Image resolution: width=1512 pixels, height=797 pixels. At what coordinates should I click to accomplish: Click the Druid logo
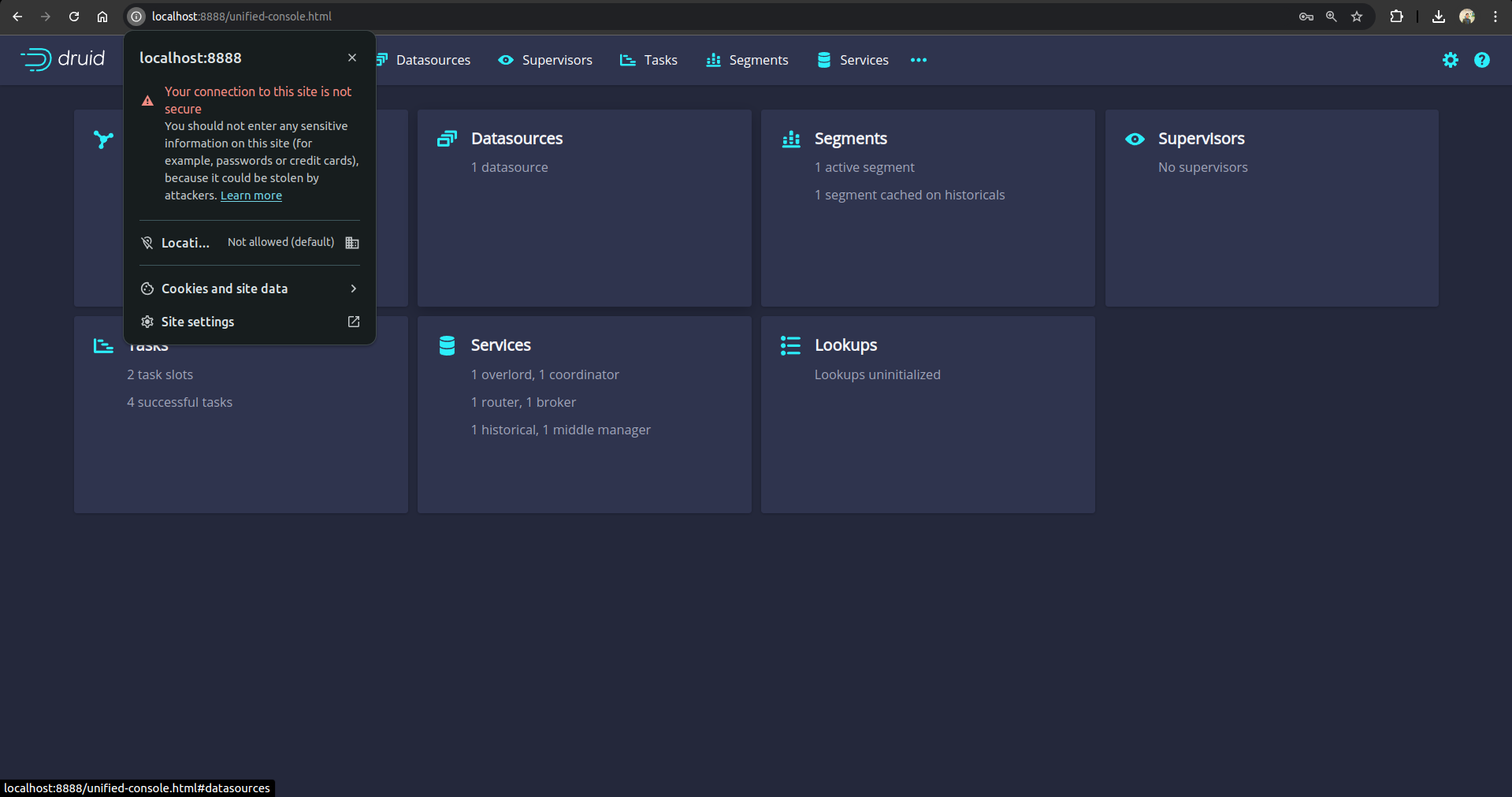(62, 59)
